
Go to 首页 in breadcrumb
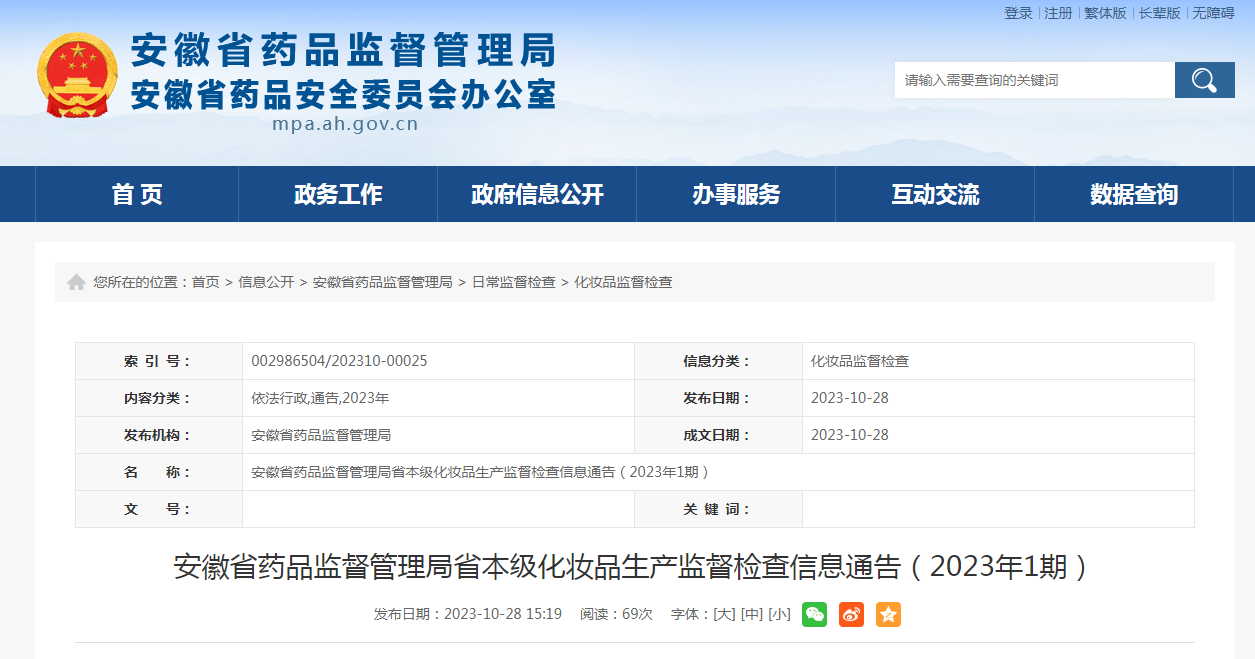[206, 282]
